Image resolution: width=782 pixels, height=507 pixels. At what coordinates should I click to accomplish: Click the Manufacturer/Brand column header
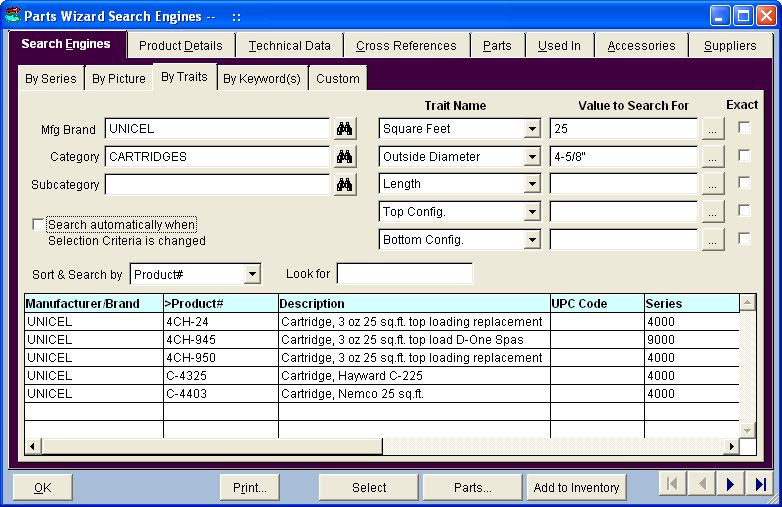(94, 304)
